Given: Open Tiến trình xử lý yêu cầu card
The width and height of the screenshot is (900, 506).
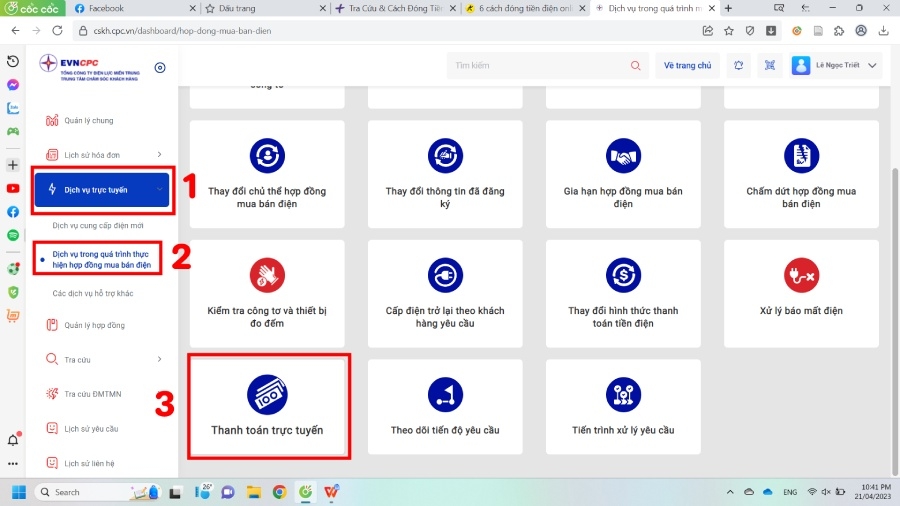Looking at the screenshot, I should click(623, 406).
